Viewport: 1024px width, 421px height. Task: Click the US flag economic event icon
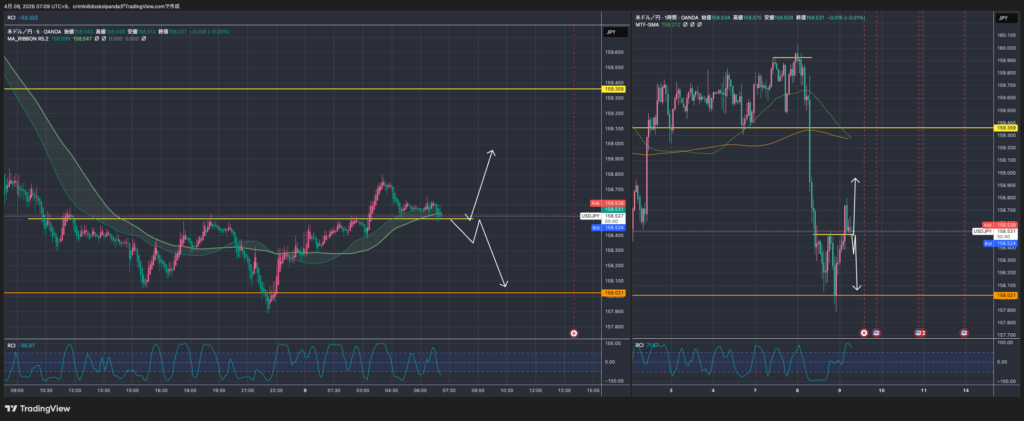[877, 332]
